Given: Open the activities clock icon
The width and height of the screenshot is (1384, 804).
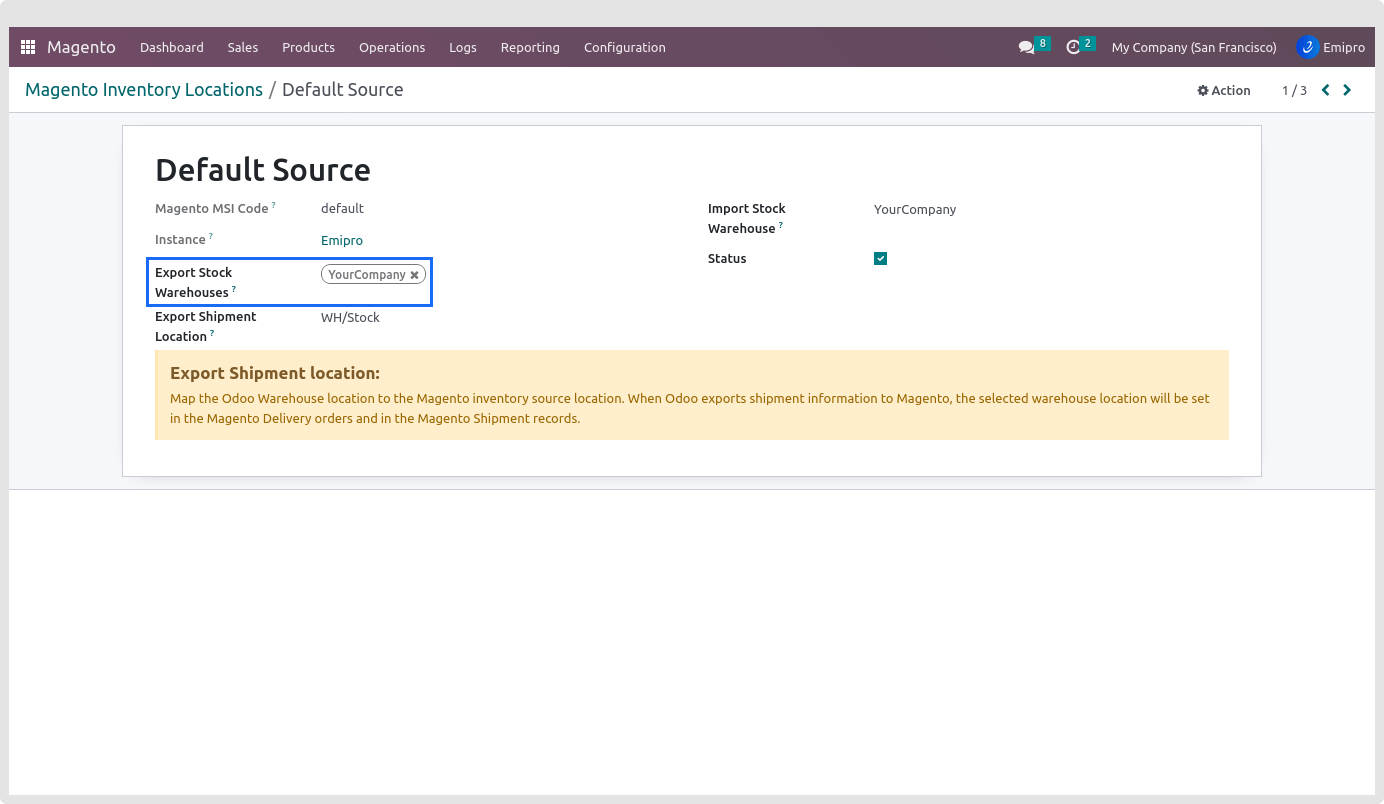Looking at the screenshot, I should [1073, 47].
